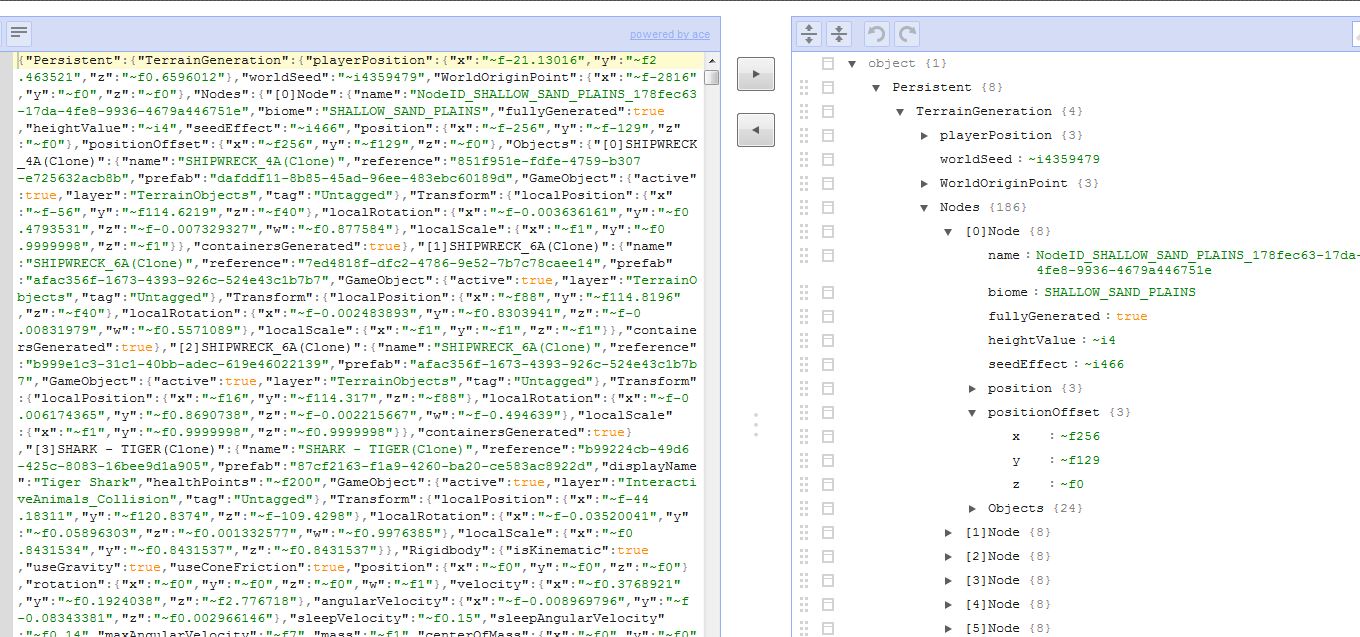Expand all fields in tree view
1360x637 pixels.
[809, 34]
